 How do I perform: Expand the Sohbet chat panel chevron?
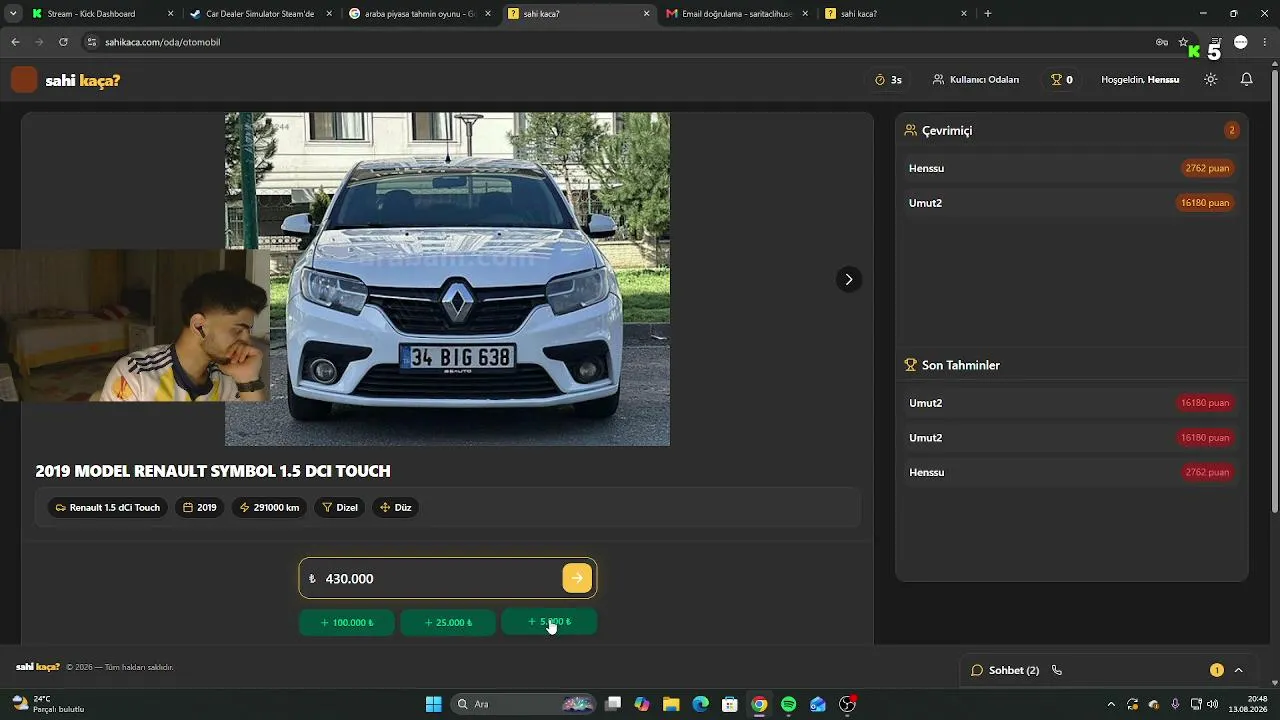(x=1238, y=670)
